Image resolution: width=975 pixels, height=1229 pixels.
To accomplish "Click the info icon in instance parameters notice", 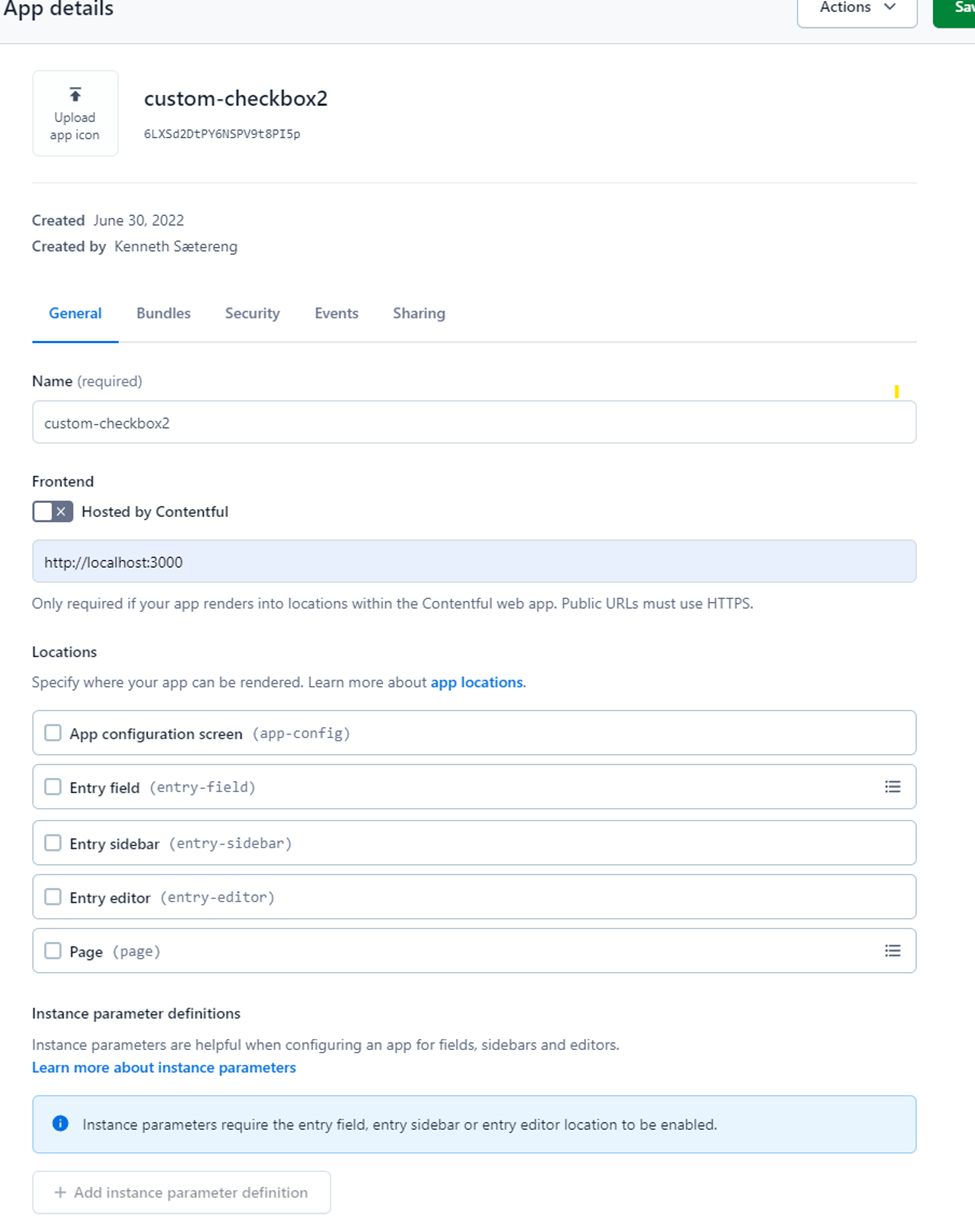I will pyautogui.click(x=60, y=1124).
